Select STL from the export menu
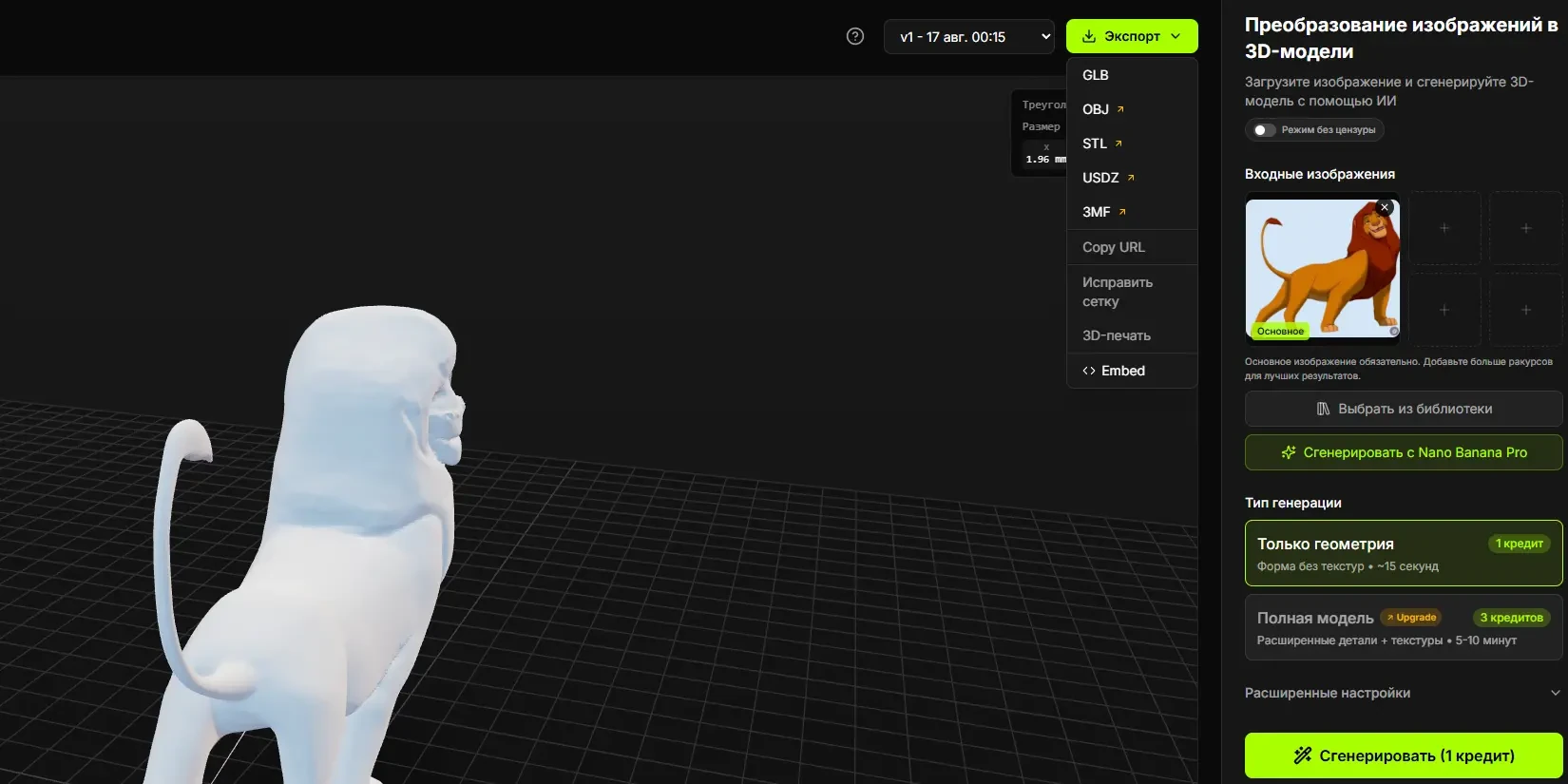The height and width of the screenshot is (784, 1568). point(1132,143)
